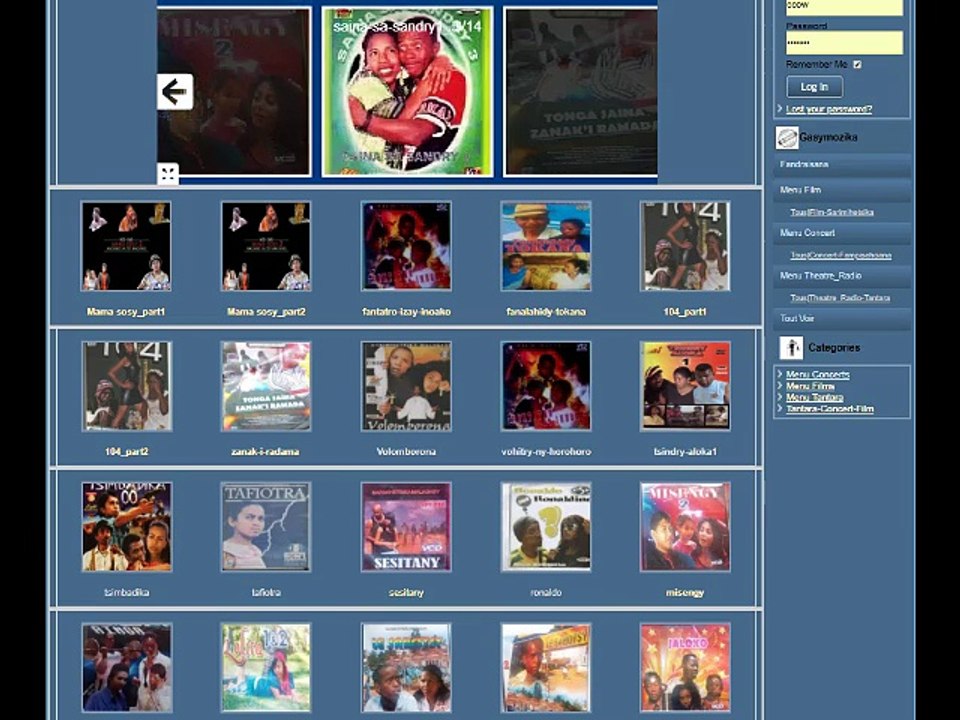Click the Mama sosy_part2 title text
This screenshot has height=720, width=960.
pos(266,312)
